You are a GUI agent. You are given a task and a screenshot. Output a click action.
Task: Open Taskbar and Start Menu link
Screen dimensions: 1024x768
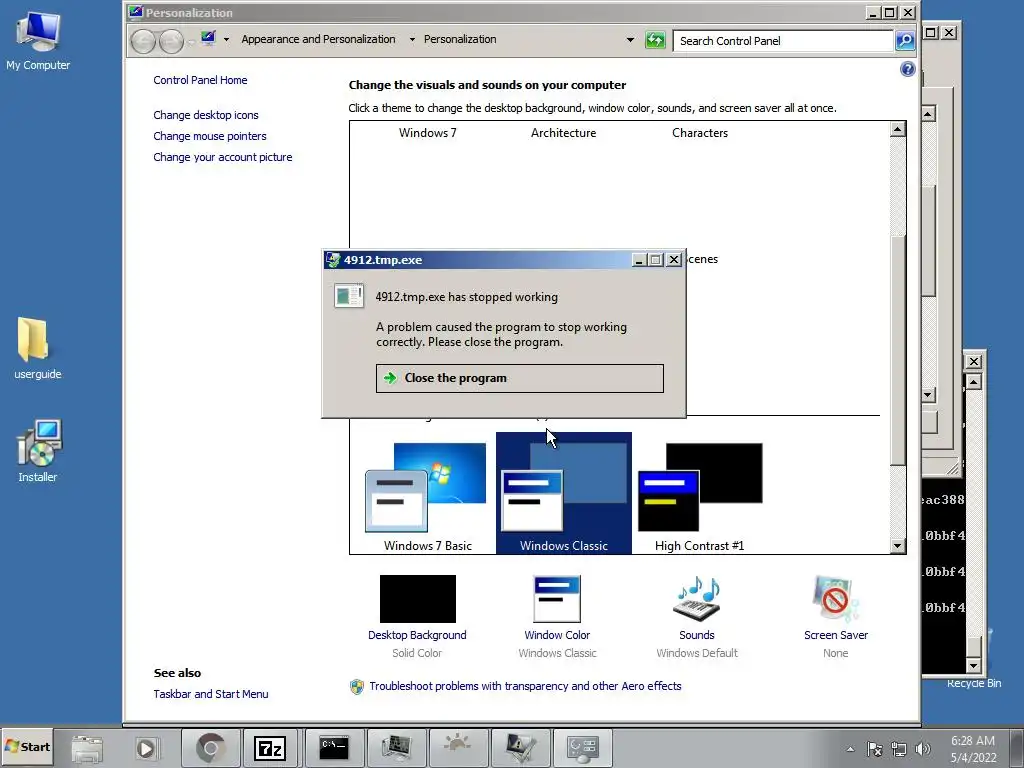pos(211,694)
